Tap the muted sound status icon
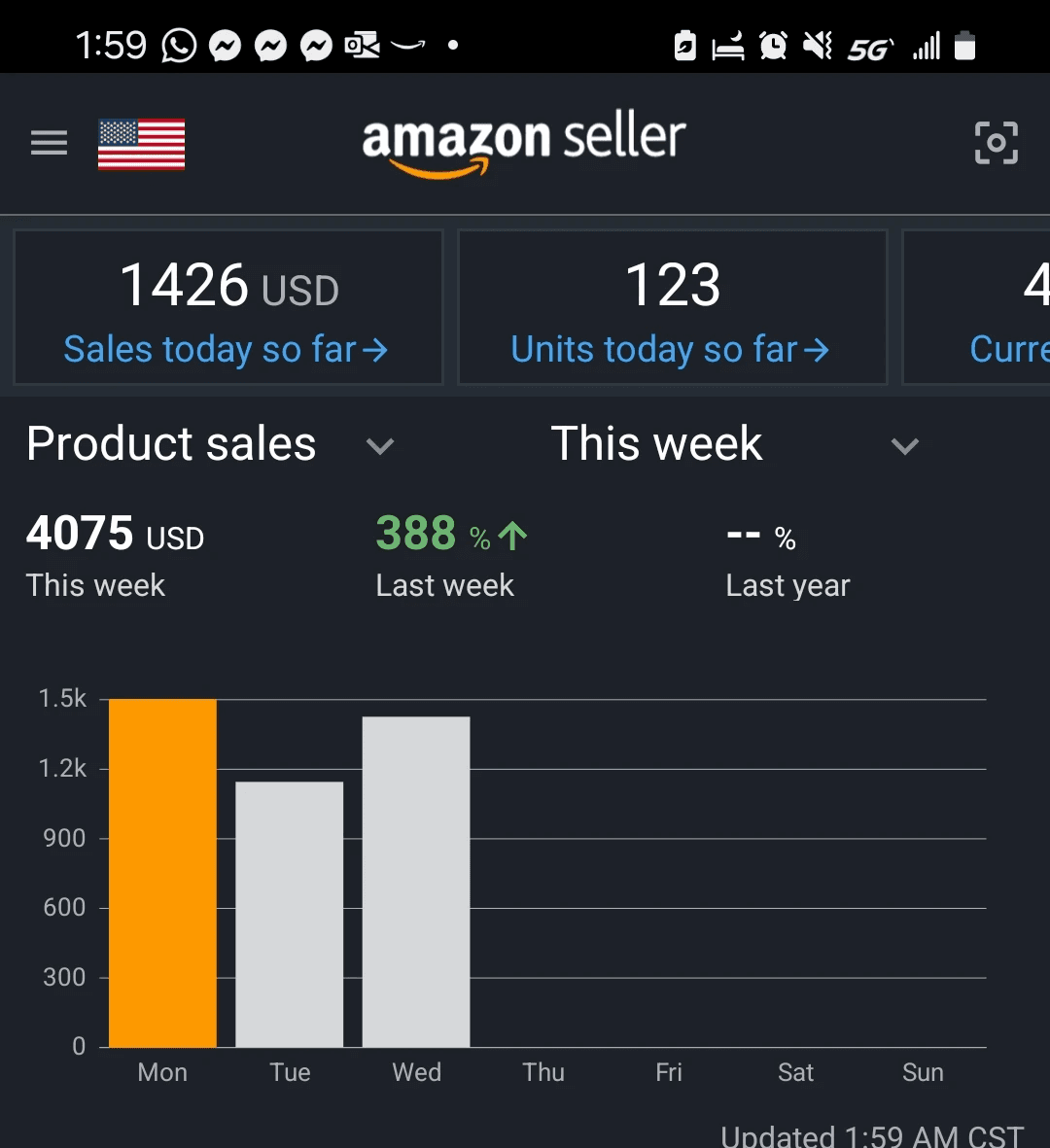 click(818, 46)
